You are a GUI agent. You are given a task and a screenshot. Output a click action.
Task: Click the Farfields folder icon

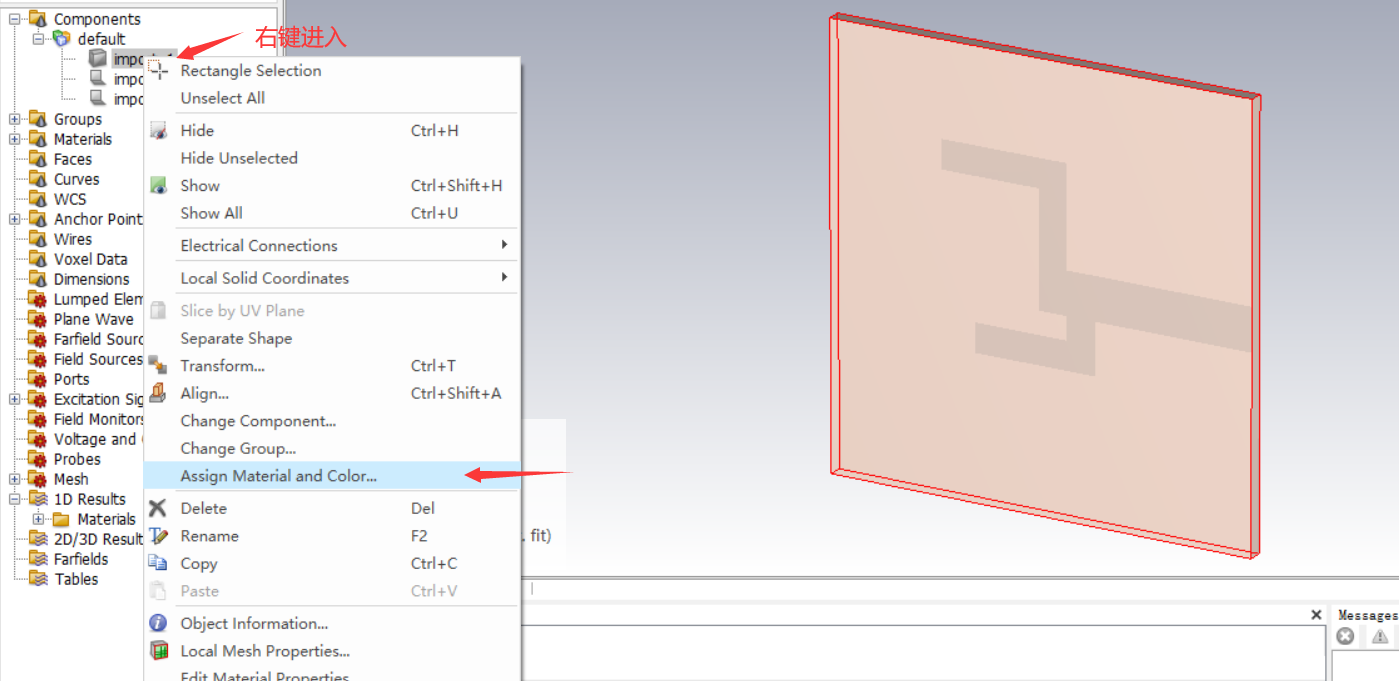[38, 559]
